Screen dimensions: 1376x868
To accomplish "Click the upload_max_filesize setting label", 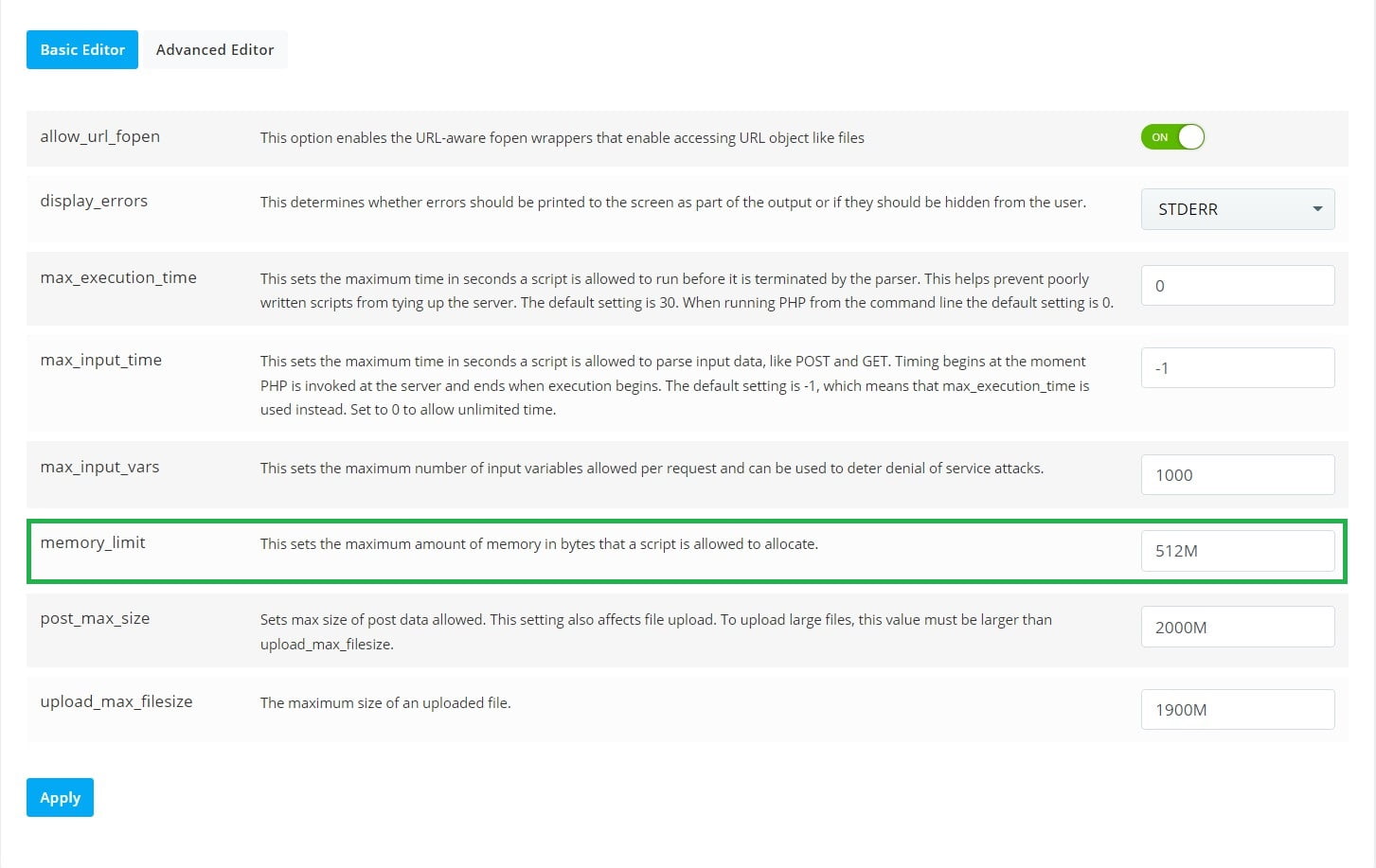I will (116, 701).
